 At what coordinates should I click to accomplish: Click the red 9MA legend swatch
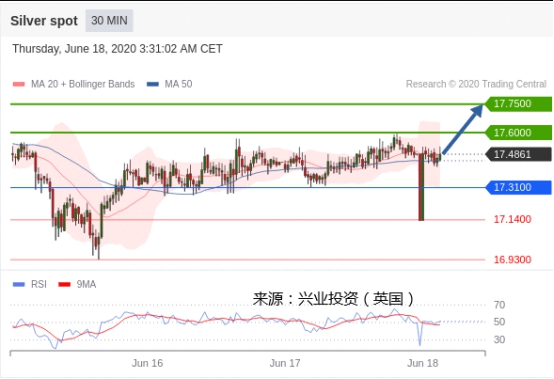tap(64, 284)
